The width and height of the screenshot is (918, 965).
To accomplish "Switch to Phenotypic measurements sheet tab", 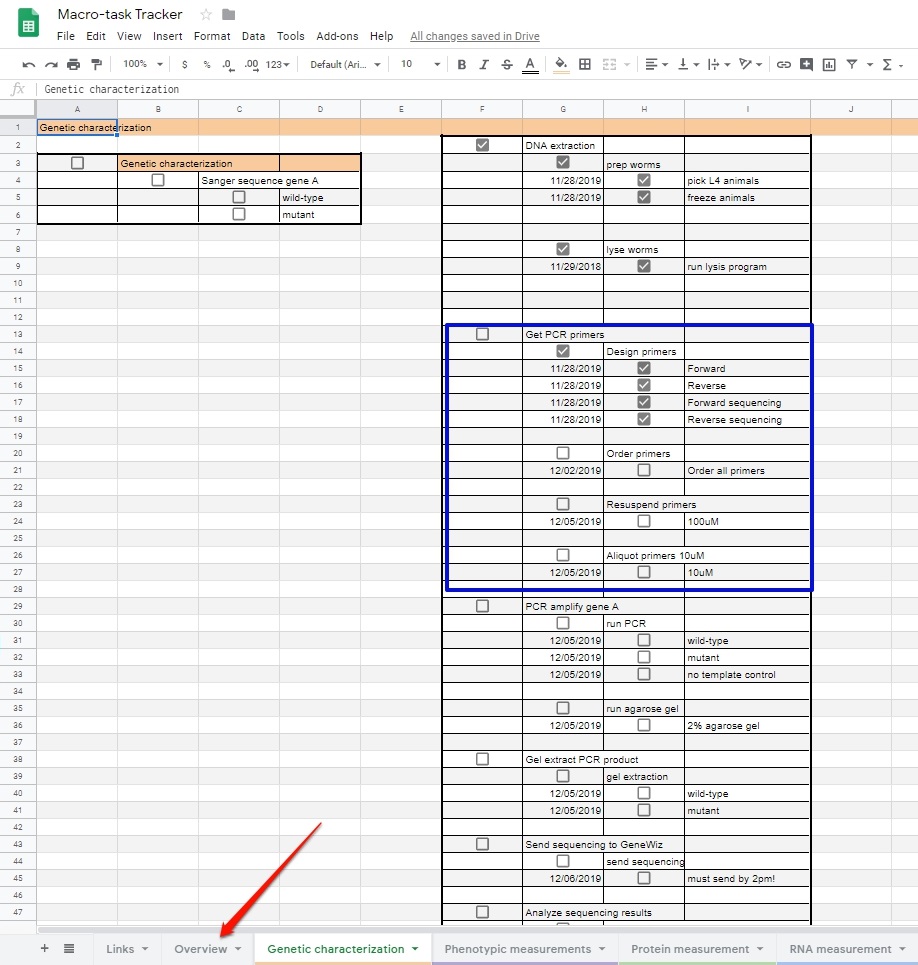I will [x=517, y=949].
